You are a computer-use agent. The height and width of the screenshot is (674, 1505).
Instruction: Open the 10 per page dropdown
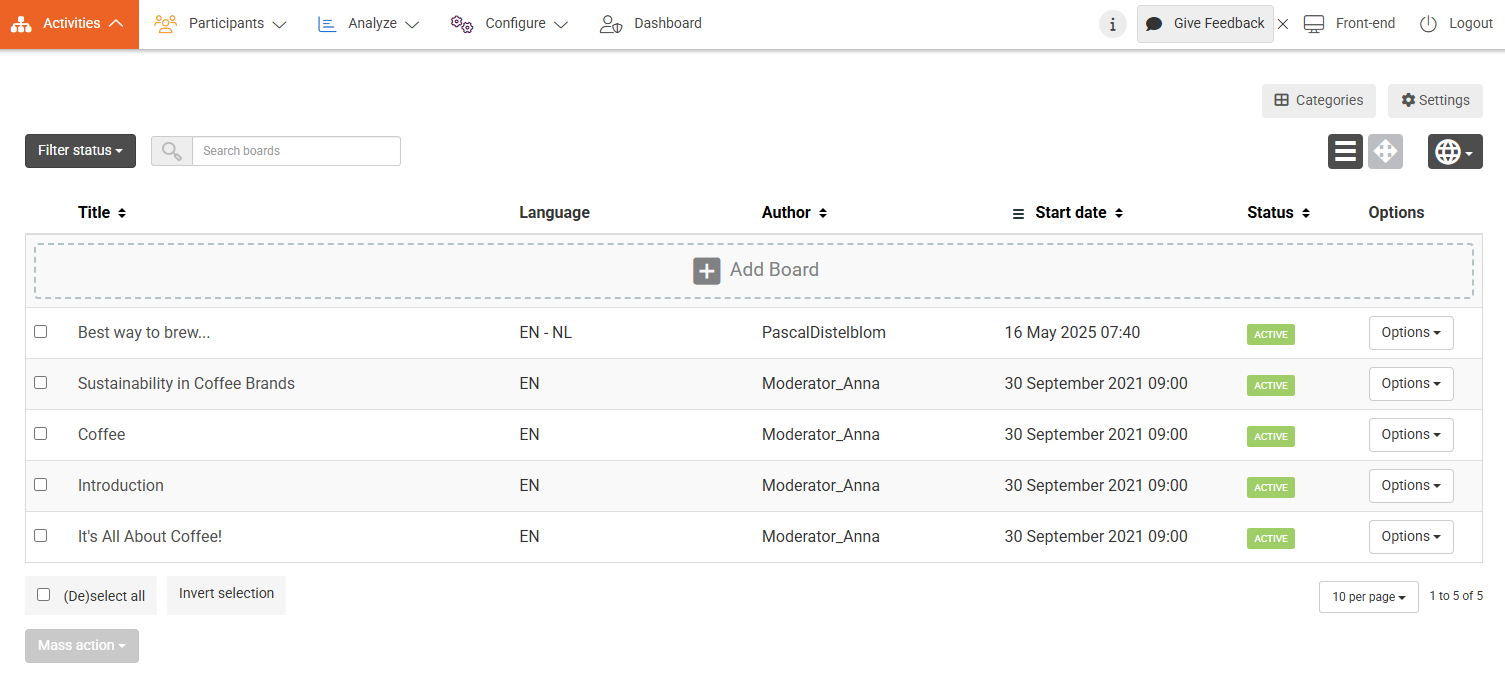pyautogui.click(x=1368, y=597)
